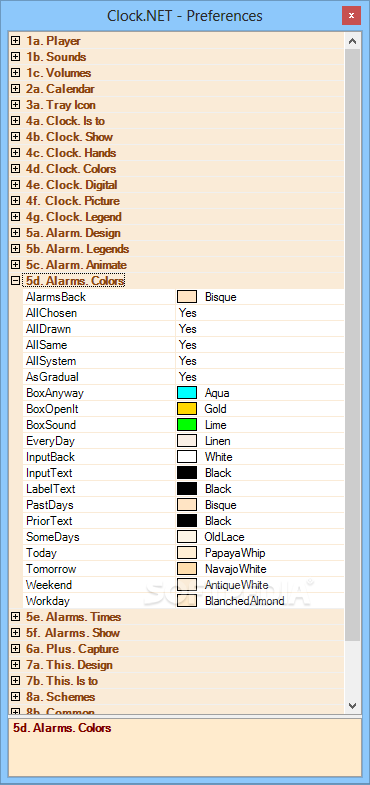Select the 5b. Alarm. Legends heading
The image size is (370, 785).
77,249
